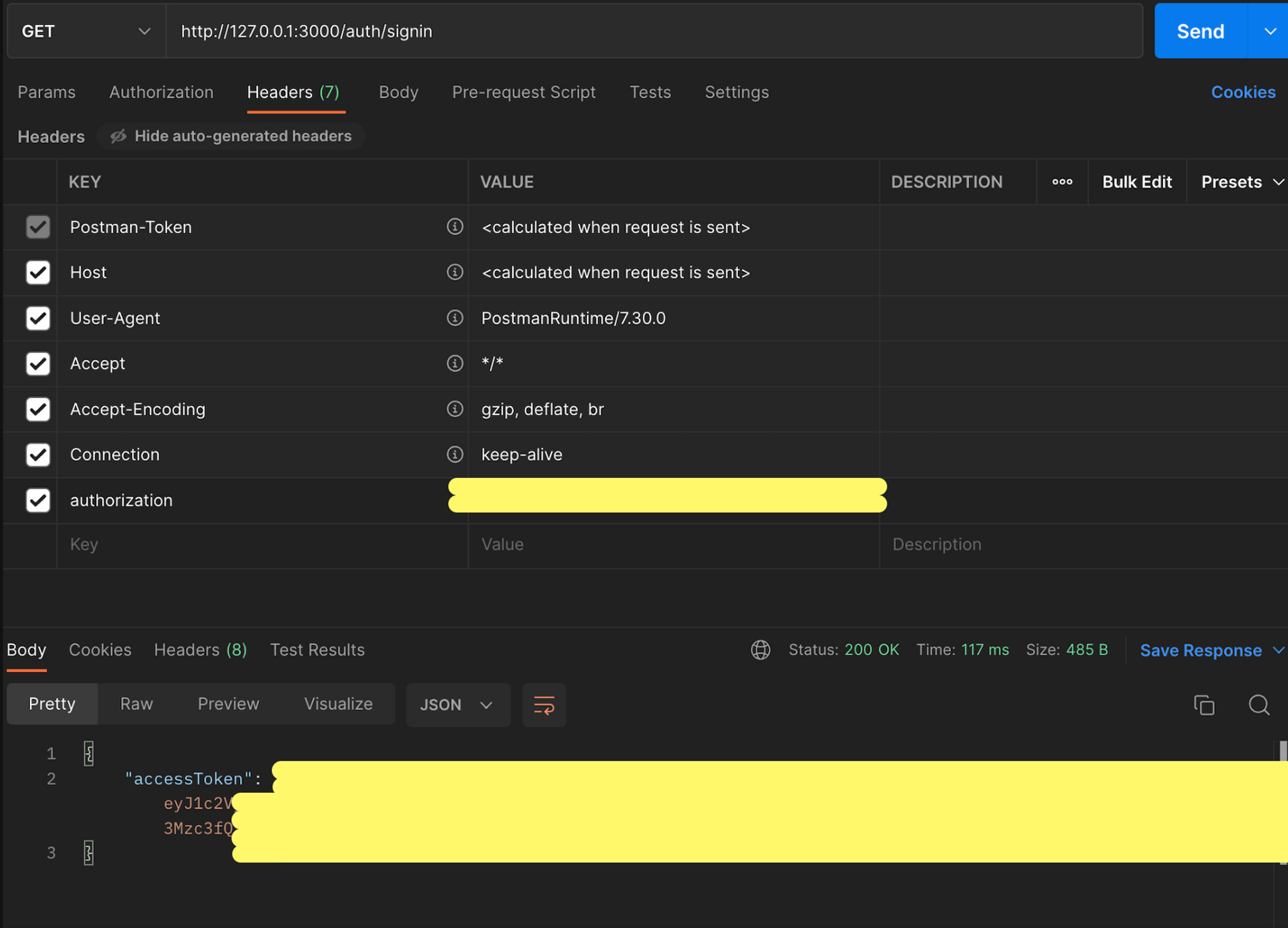Viewport: 1288px width, 928px height.
Task: Uncheck the Accept header checkbox
Action: tap(38, 364)
